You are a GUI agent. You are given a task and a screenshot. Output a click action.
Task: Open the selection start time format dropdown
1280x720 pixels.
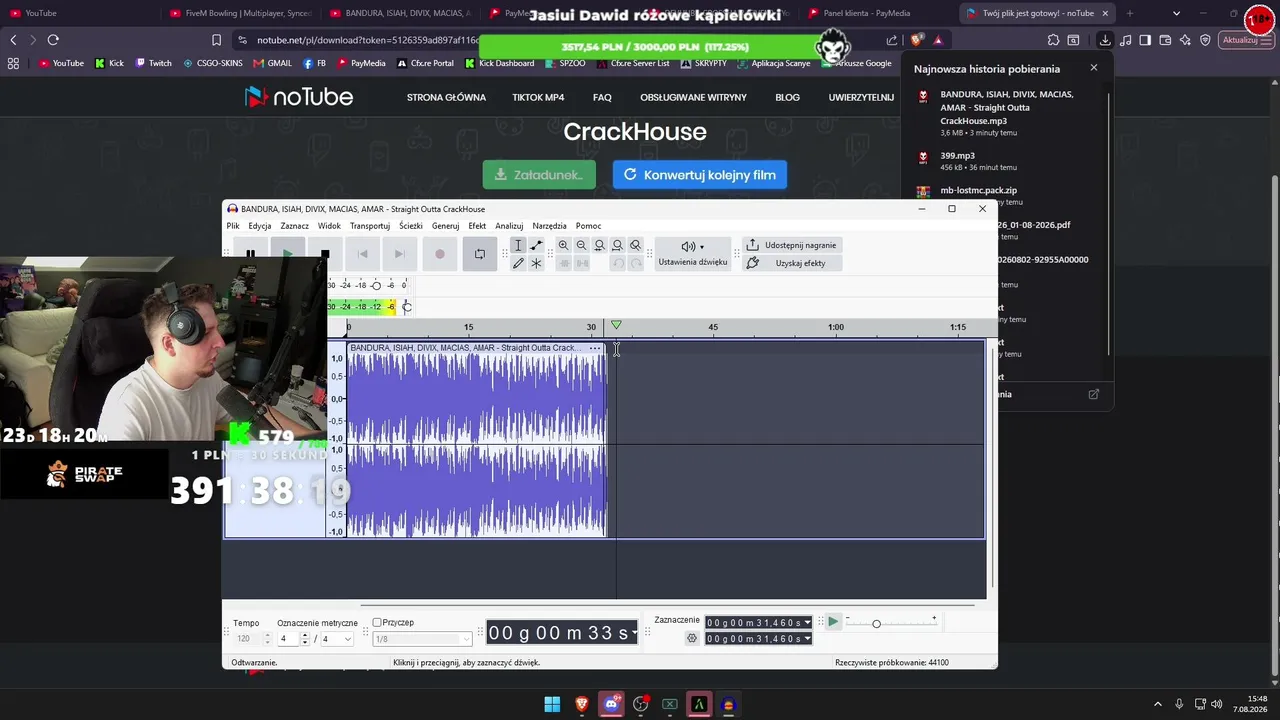(x=807, y=623)
